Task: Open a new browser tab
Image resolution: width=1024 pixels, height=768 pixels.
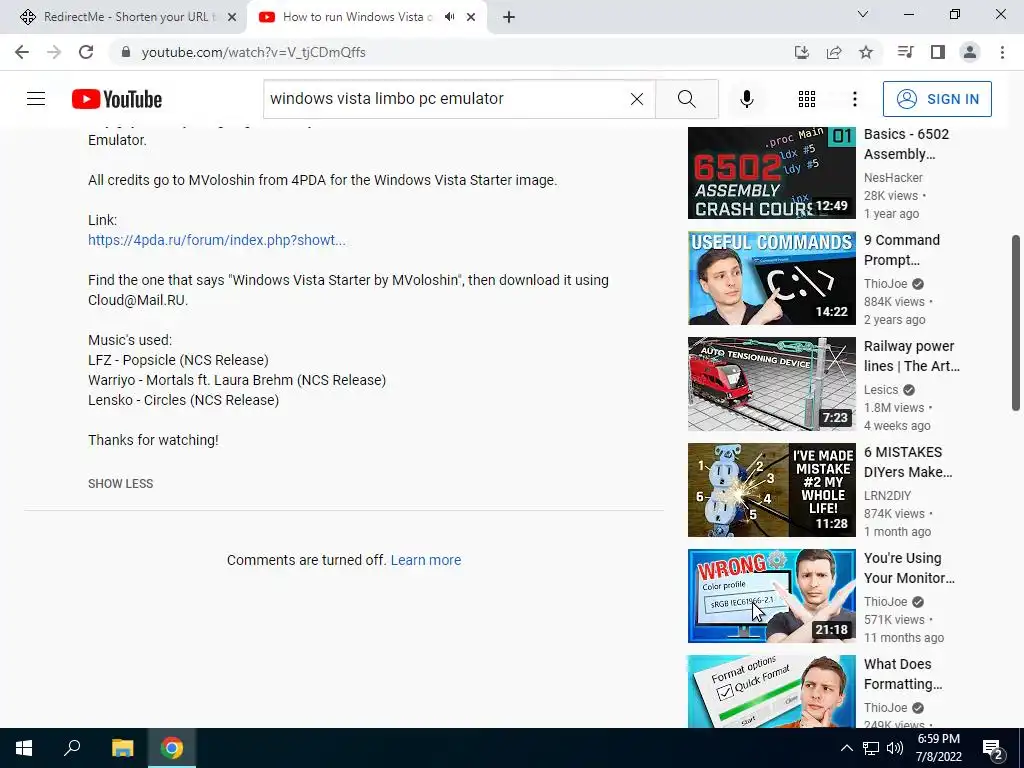Action: (509, 17)
